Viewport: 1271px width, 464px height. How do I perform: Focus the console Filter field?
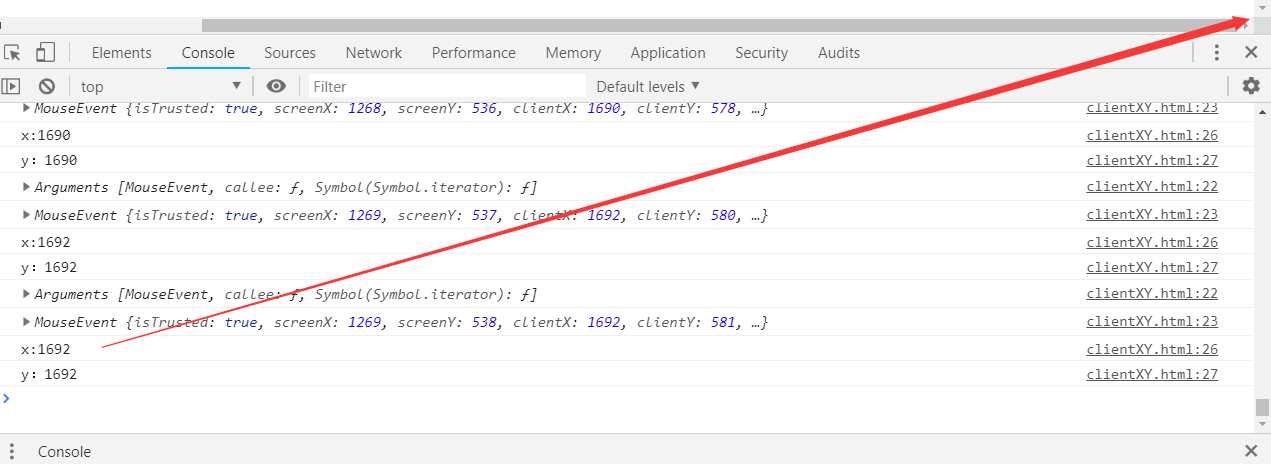click(x=446, y=86)
